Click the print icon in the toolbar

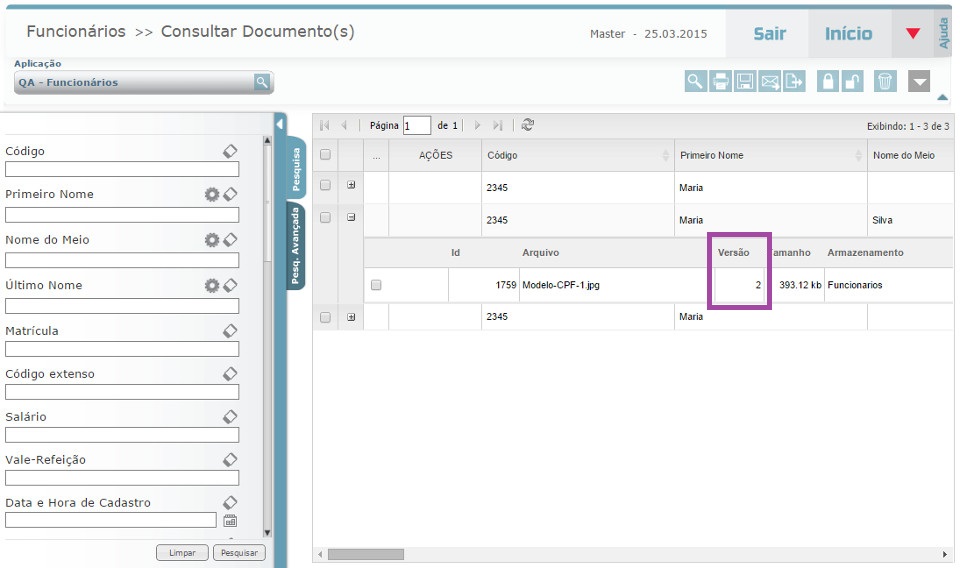(x=720, y=82)
